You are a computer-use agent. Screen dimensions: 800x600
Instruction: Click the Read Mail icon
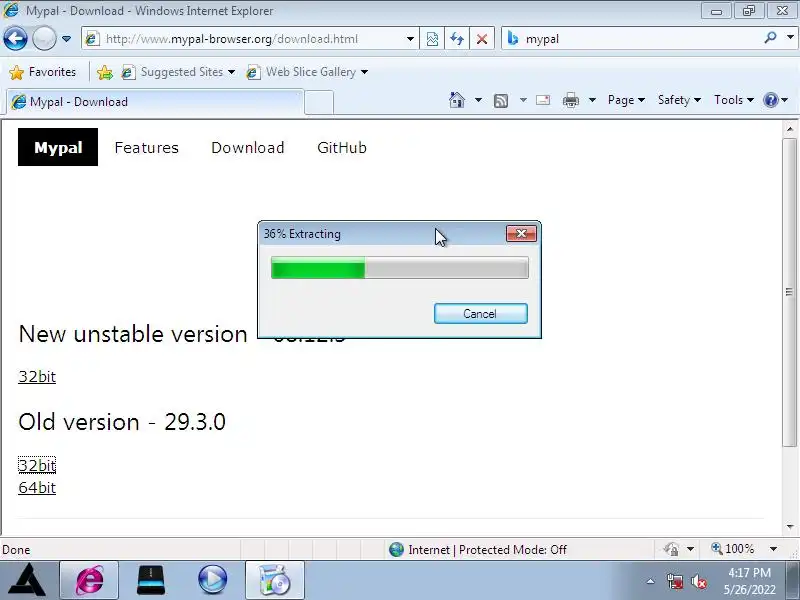click(x=543, y=100)
